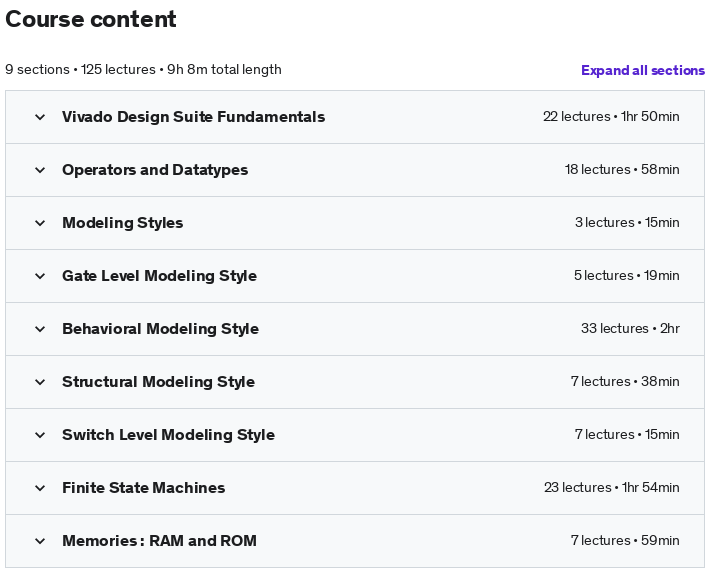Click the Course content heading
Image resolution: width=705 pixels, height=568 pixels.
tap(91, 19)
